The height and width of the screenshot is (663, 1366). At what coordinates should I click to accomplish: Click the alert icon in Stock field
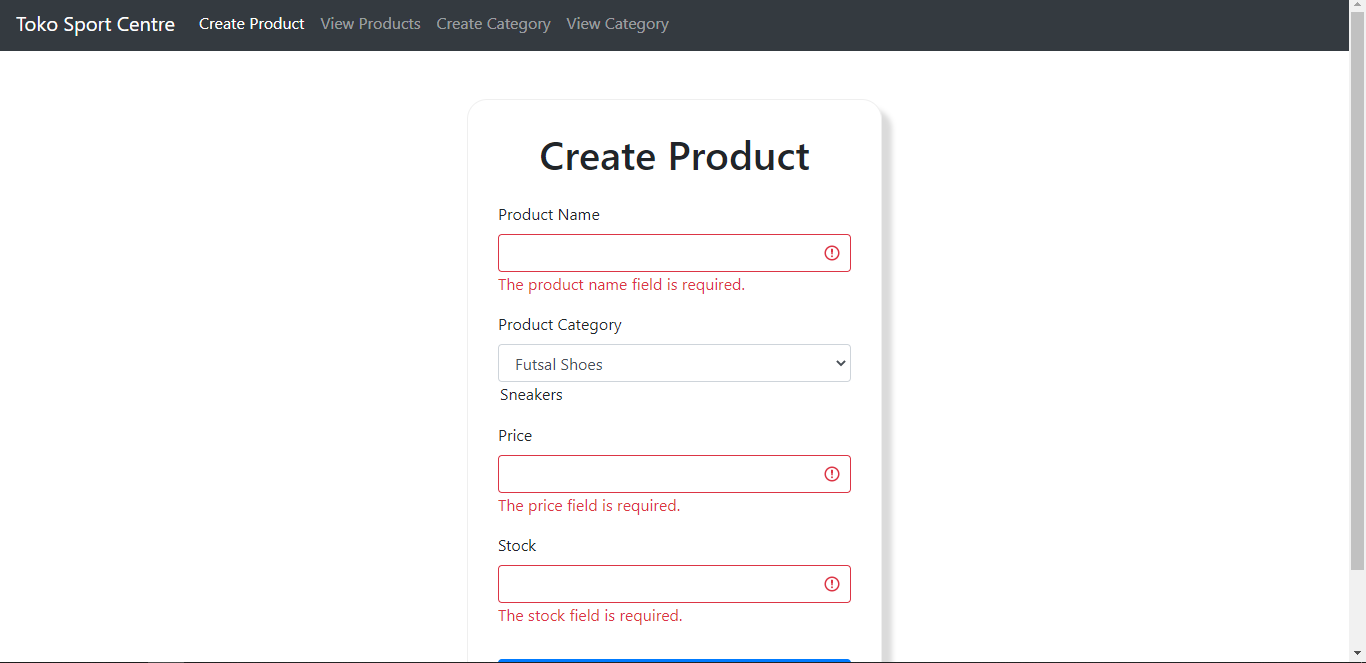coord(831,584)
